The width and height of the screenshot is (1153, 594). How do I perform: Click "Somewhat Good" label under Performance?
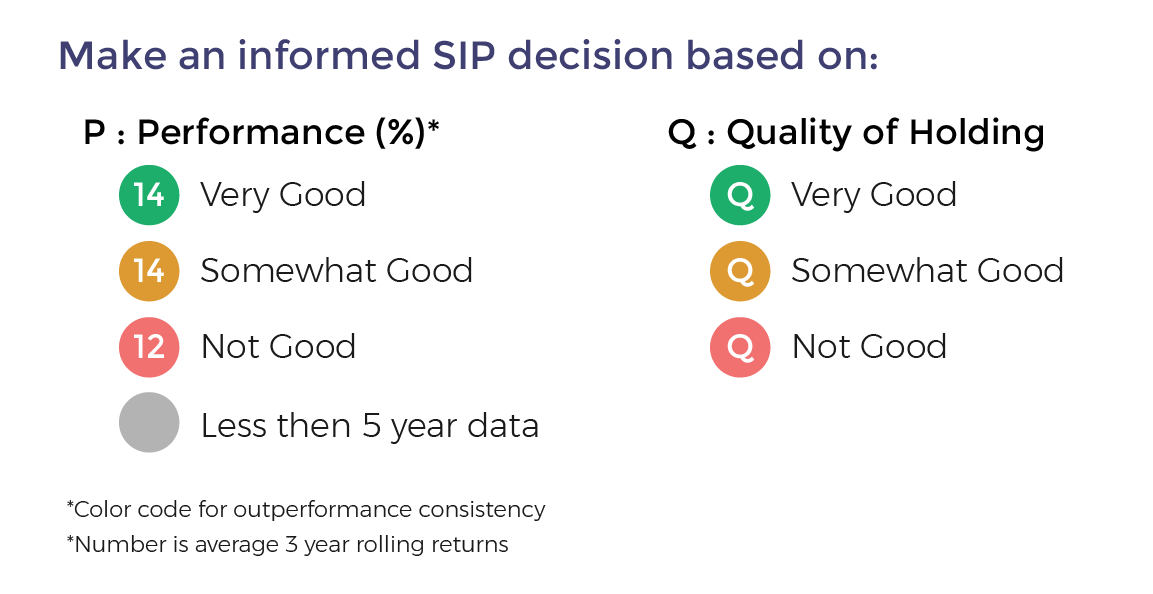[x=336, y=271]
